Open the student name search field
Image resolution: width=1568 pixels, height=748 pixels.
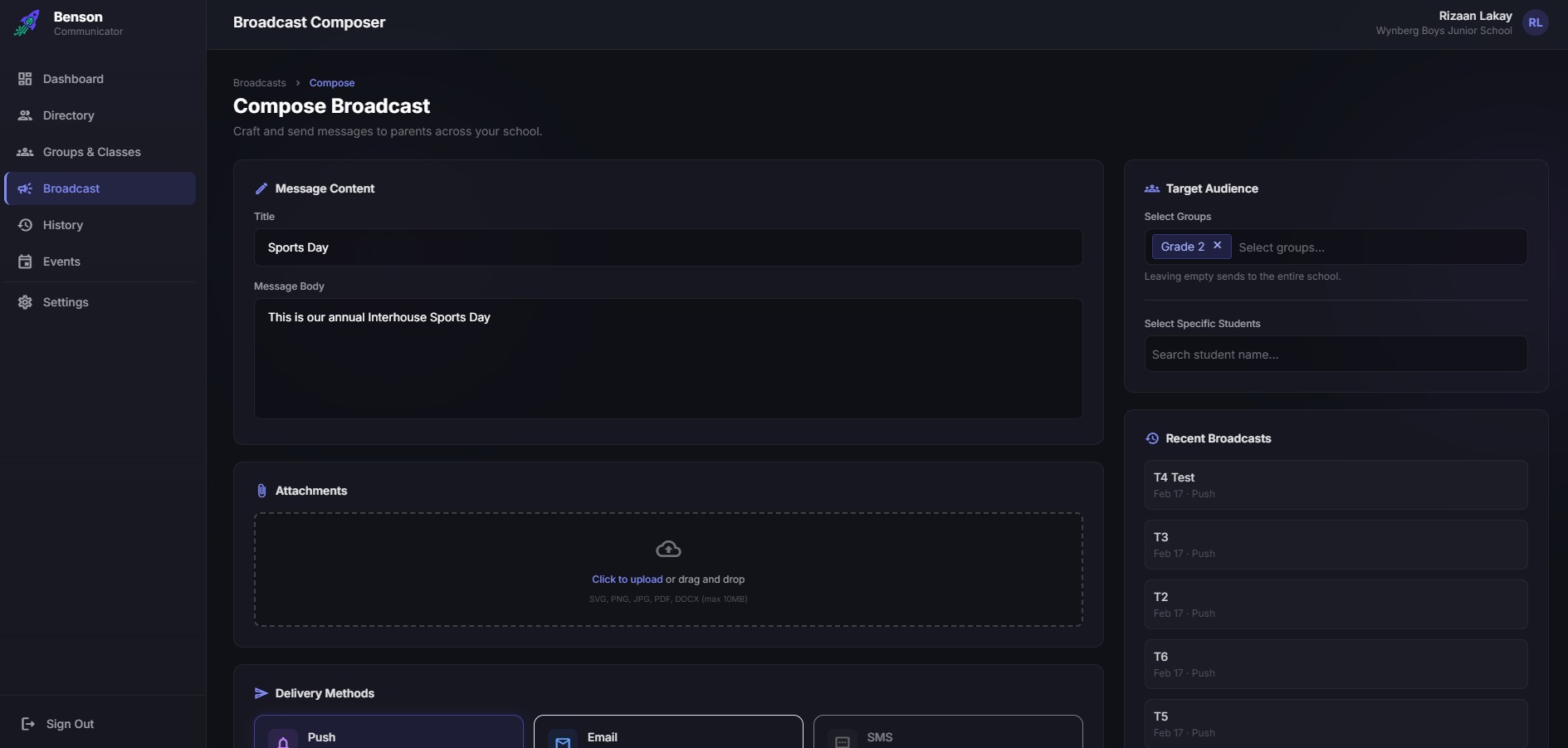tap(1335, 354)
